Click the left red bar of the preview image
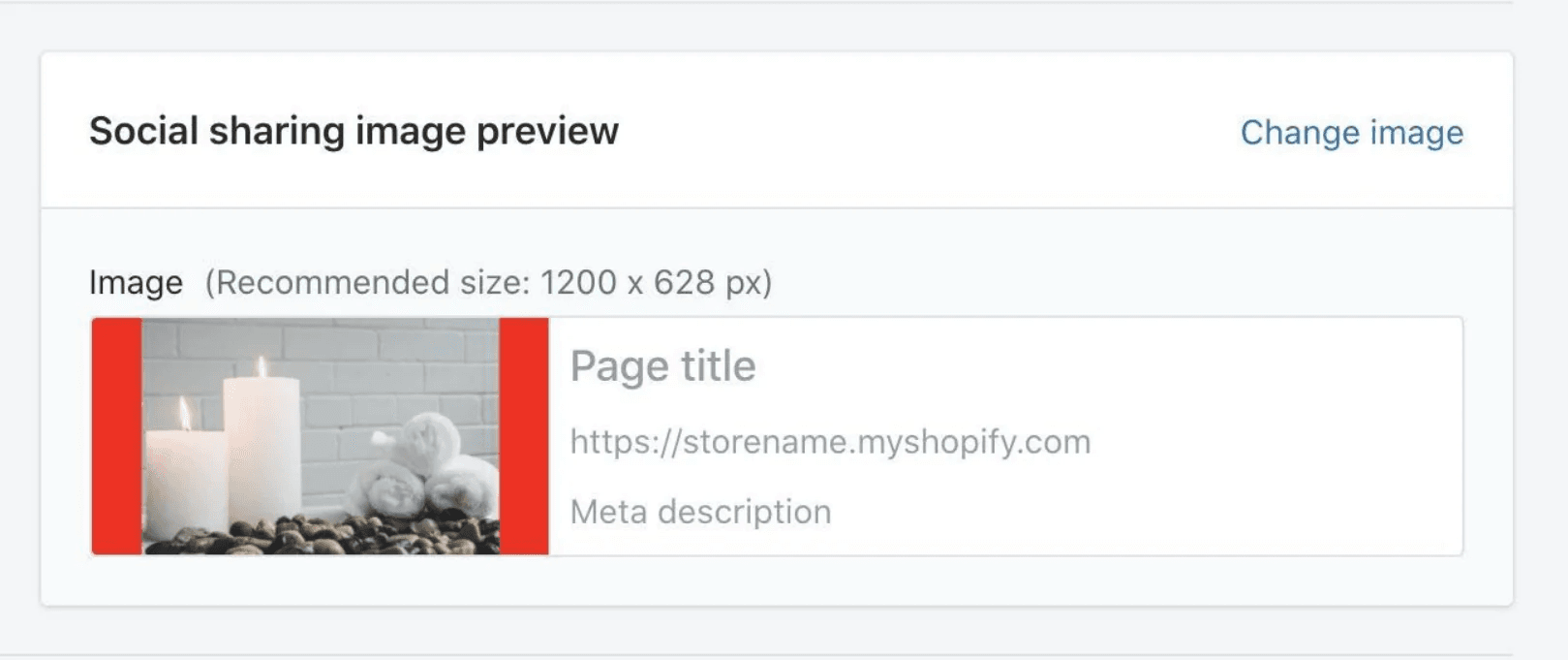This screenshot has height=660, width=1568. point(117,436)
